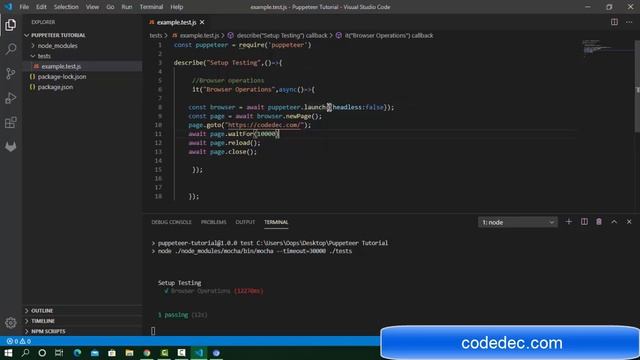Click the editor vertical scrollbar
Image resolution: width=640 pixels, height=360 pixels.
click(x=637, y=86)
